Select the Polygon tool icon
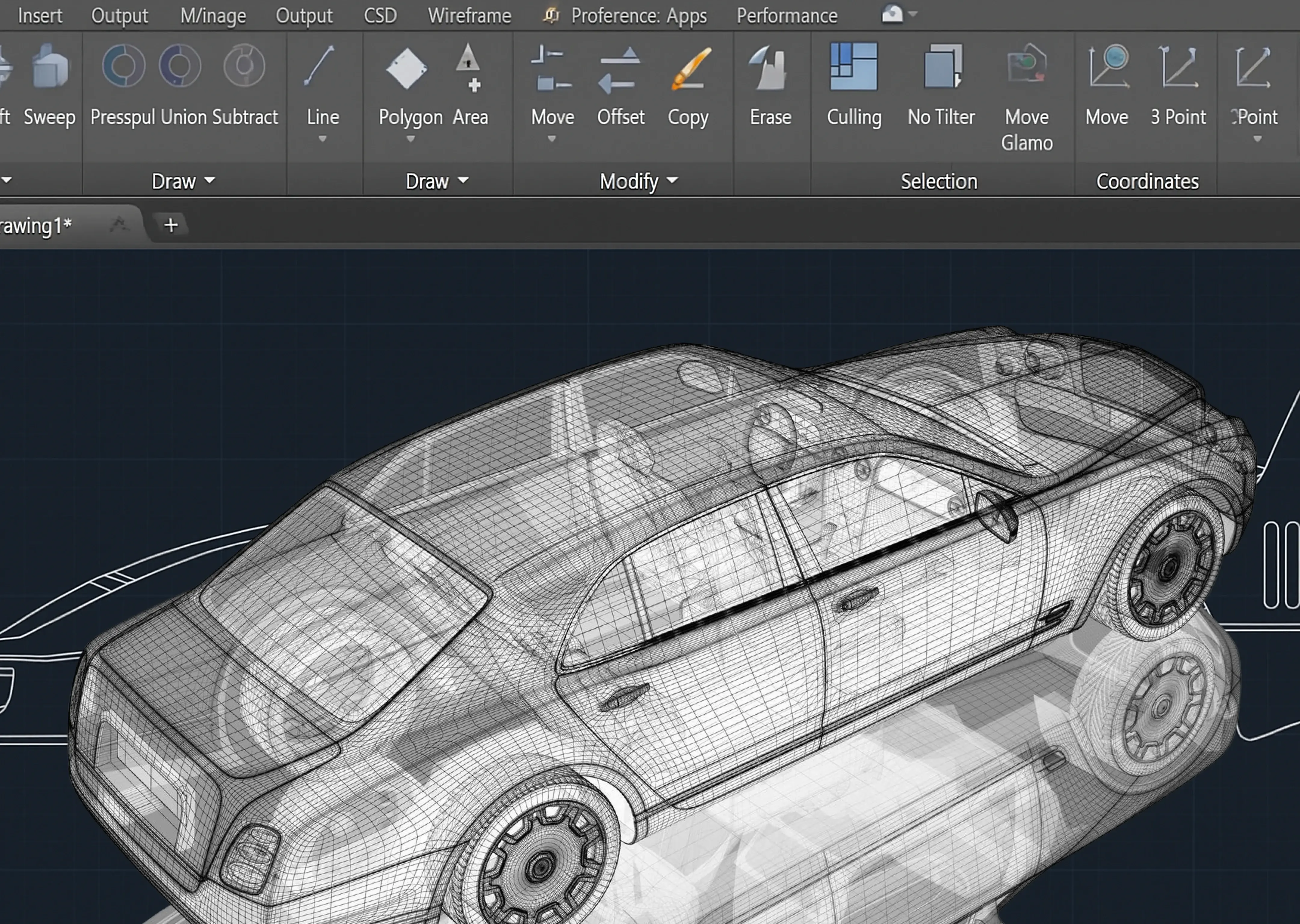 click(x=406, y=68)
